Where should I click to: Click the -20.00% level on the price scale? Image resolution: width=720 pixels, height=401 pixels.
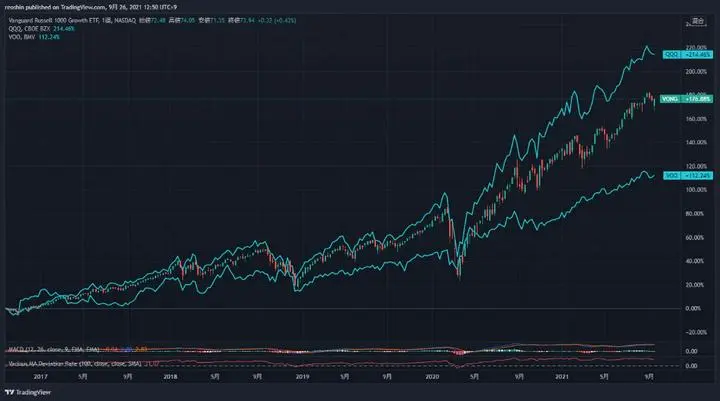click(x=696, y=332)
